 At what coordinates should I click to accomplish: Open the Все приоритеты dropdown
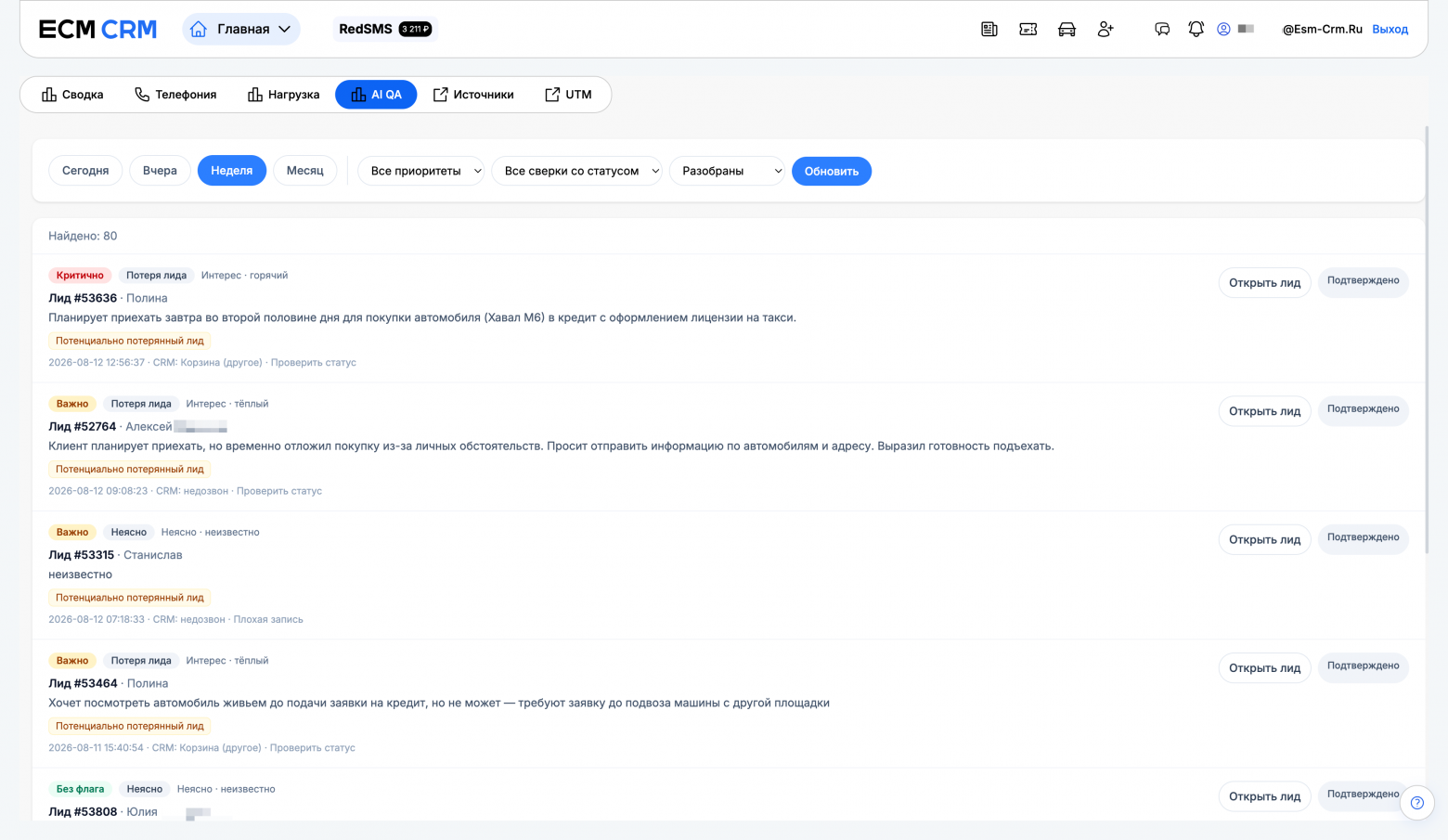[421, 171]
